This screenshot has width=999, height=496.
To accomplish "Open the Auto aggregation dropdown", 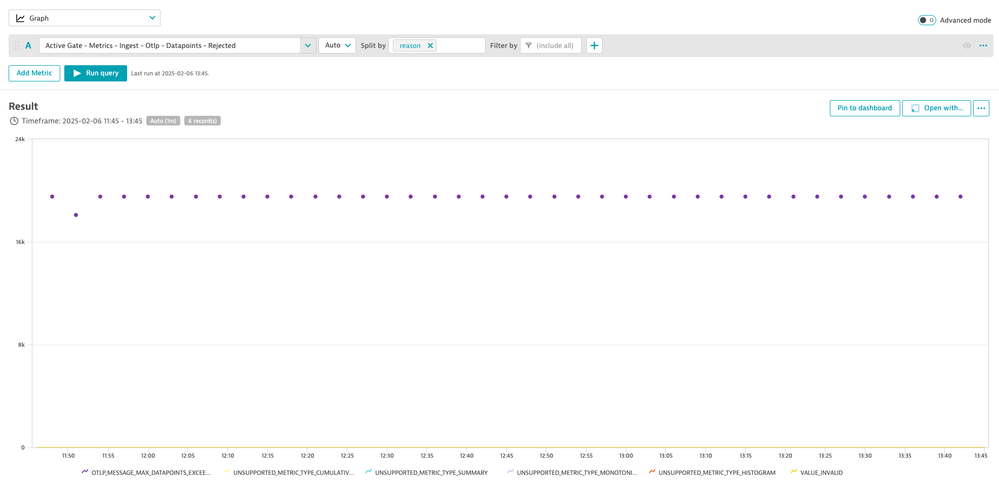I will point(337,46).
